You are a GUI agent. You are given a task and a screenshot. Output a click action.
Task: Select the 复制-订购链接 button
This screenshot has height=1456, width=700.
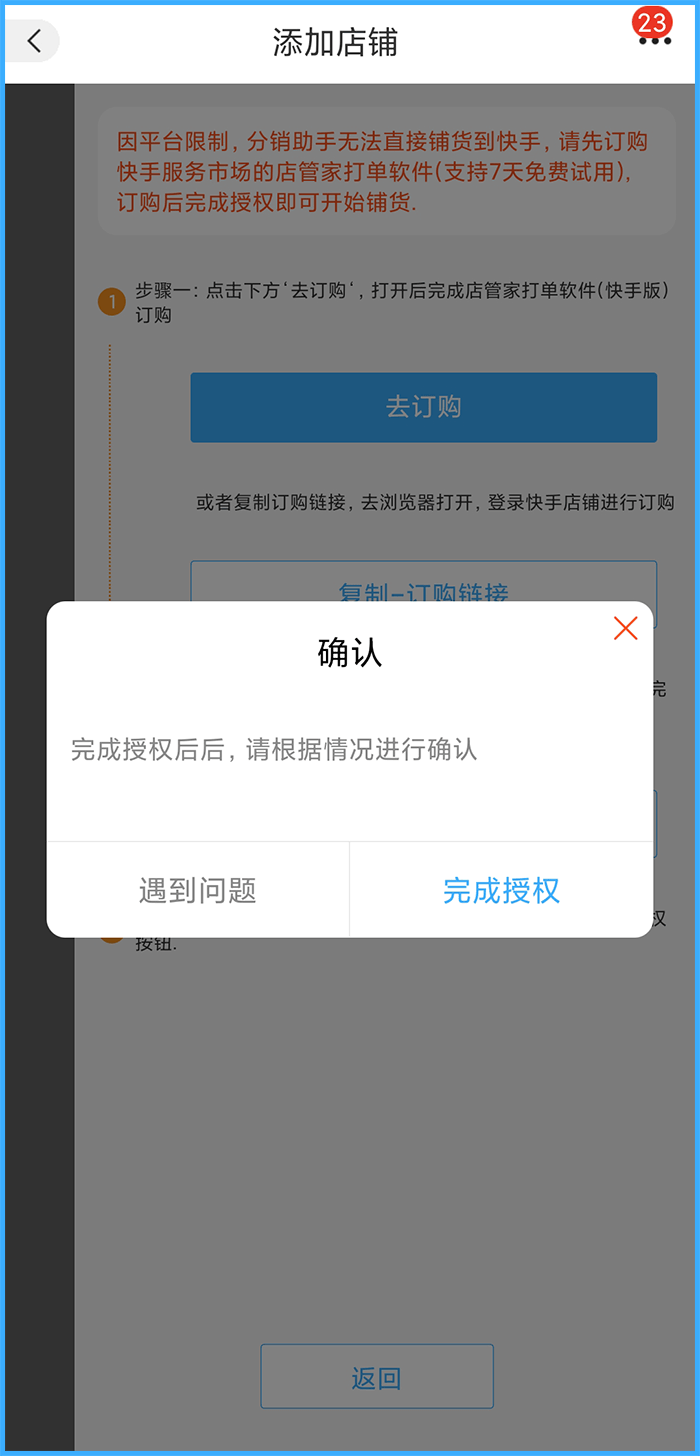(424, 582)
